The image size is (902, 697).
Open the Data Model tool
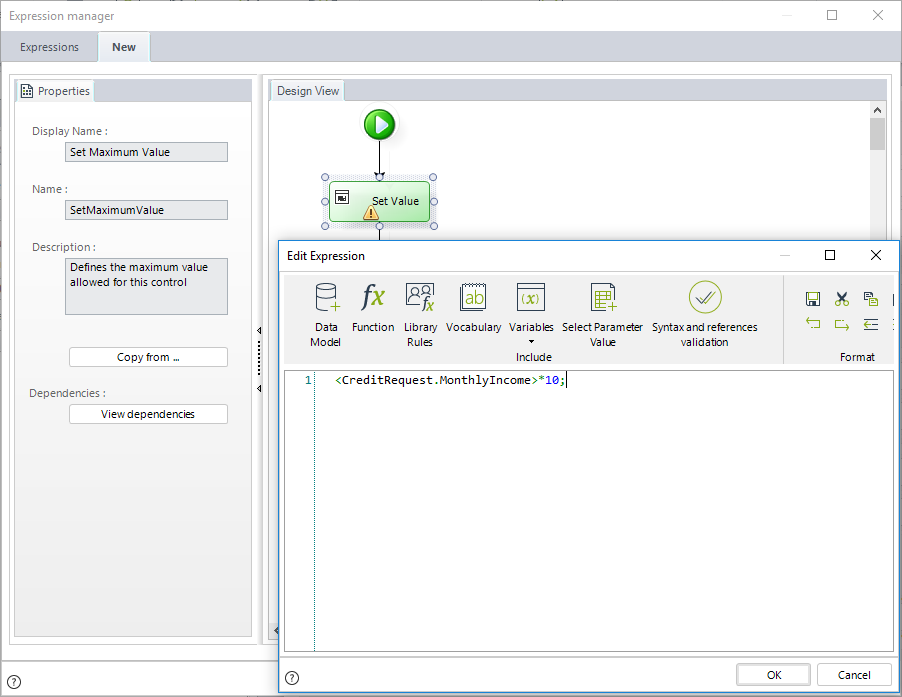[326, 315]
